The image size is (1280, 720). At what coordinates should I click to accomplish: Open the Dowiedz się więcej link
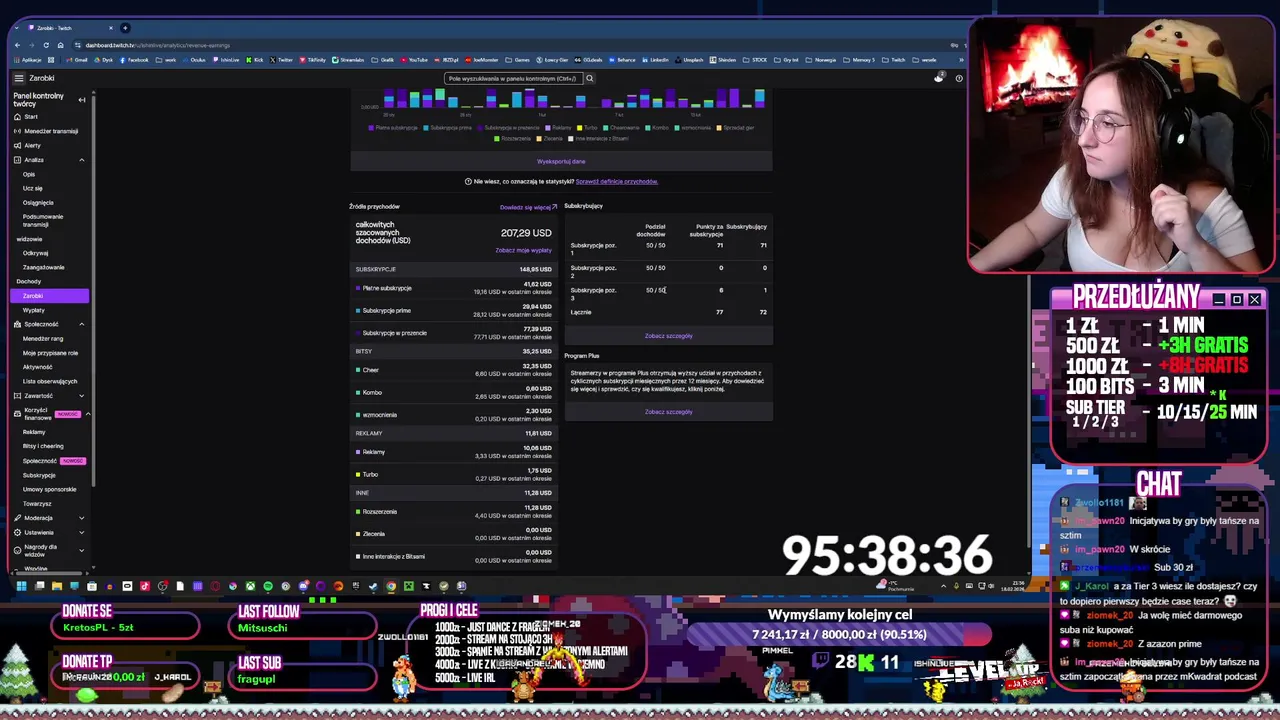[x=528, y=207]
